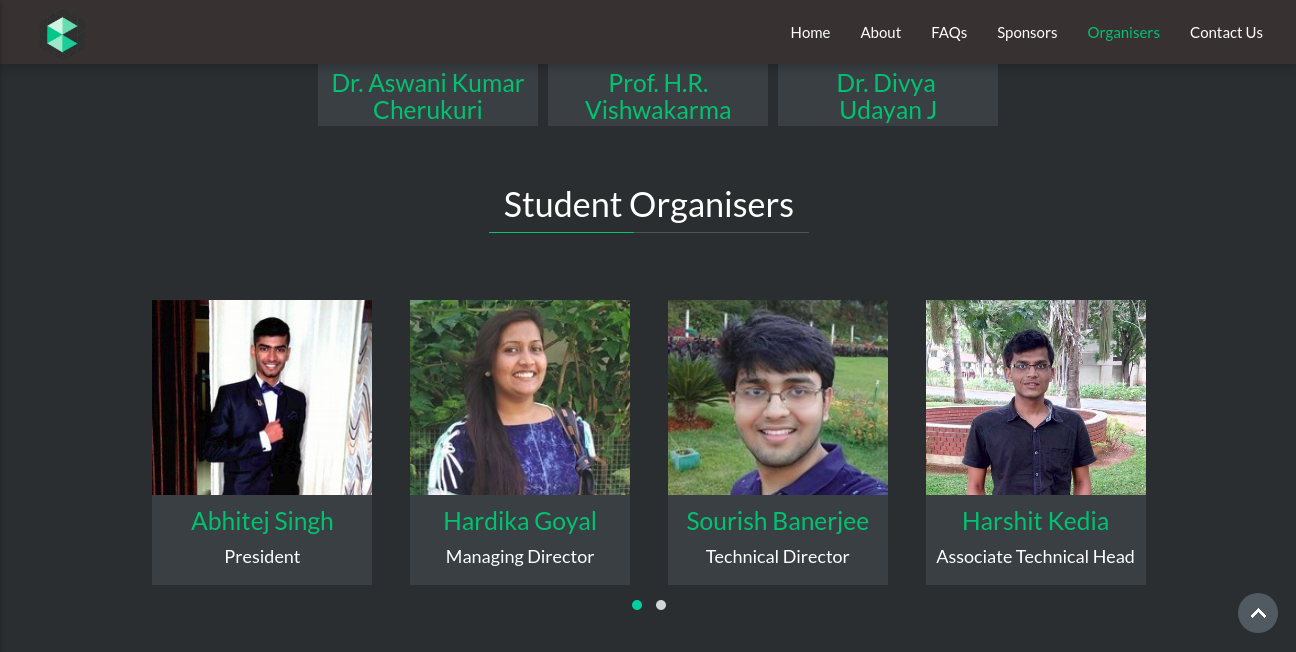Click the scroll-to-top arrow button
Screen dimensions: 1296x652
tap(1258, 613)
